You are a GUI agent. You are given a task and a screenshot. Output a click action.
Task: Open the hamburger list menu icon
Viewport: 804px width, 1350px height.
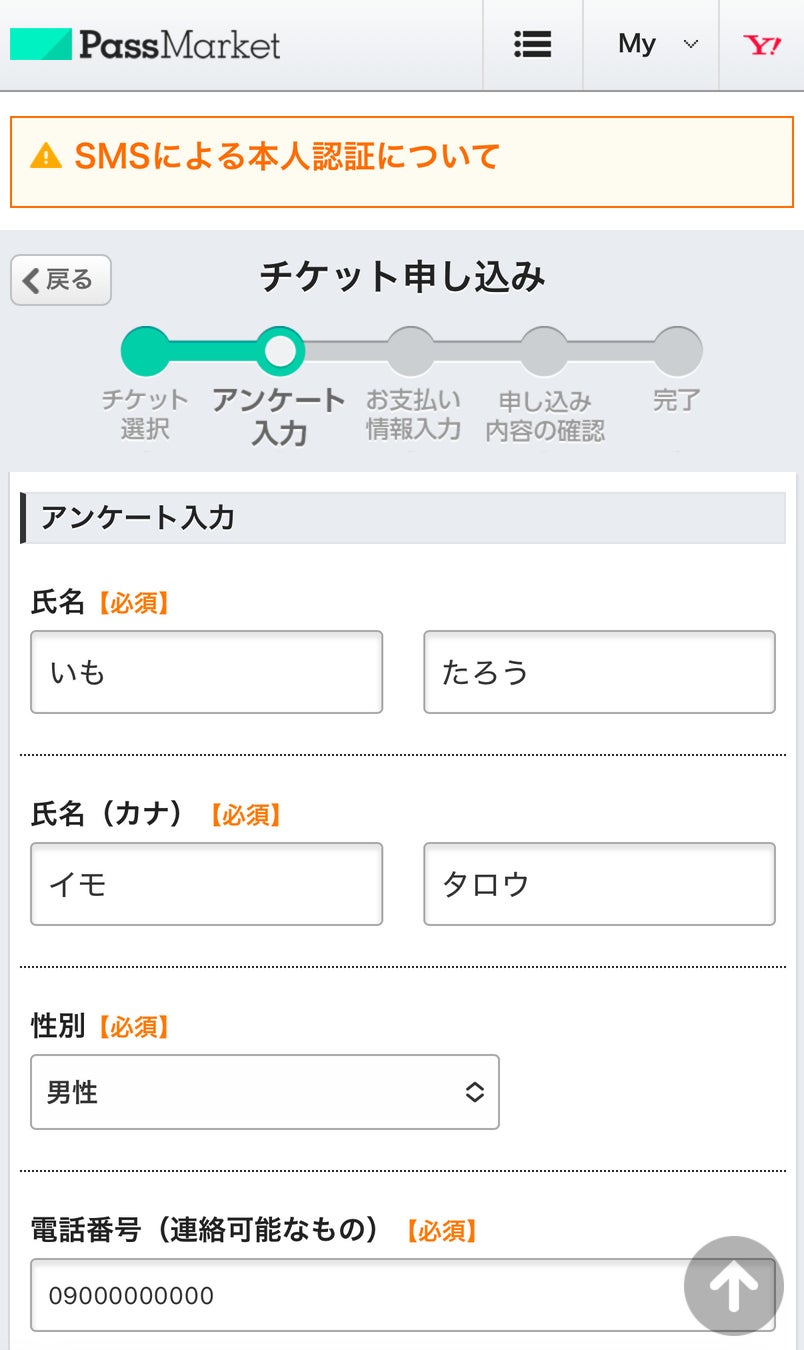click(532, 44)
